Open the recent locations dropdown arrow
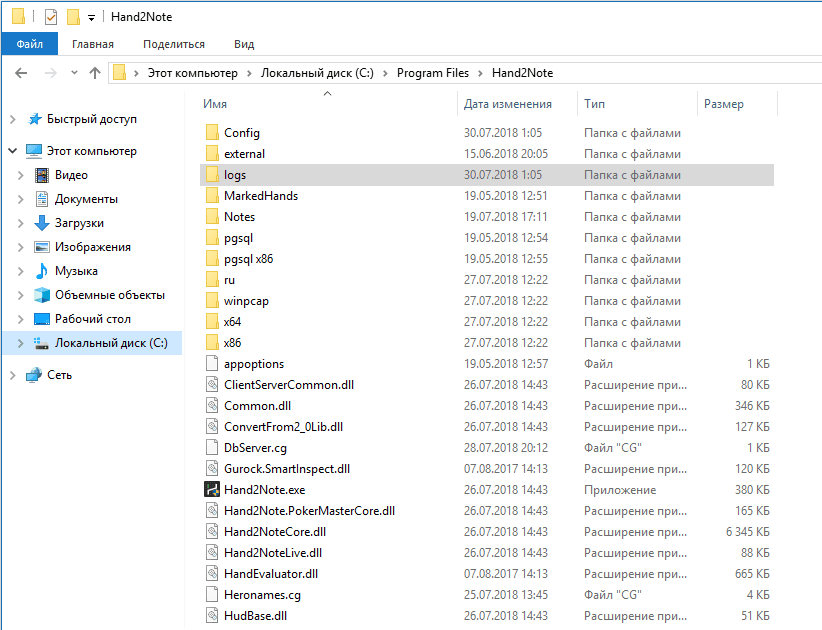The image size is (822, 630). pos(74,73)
